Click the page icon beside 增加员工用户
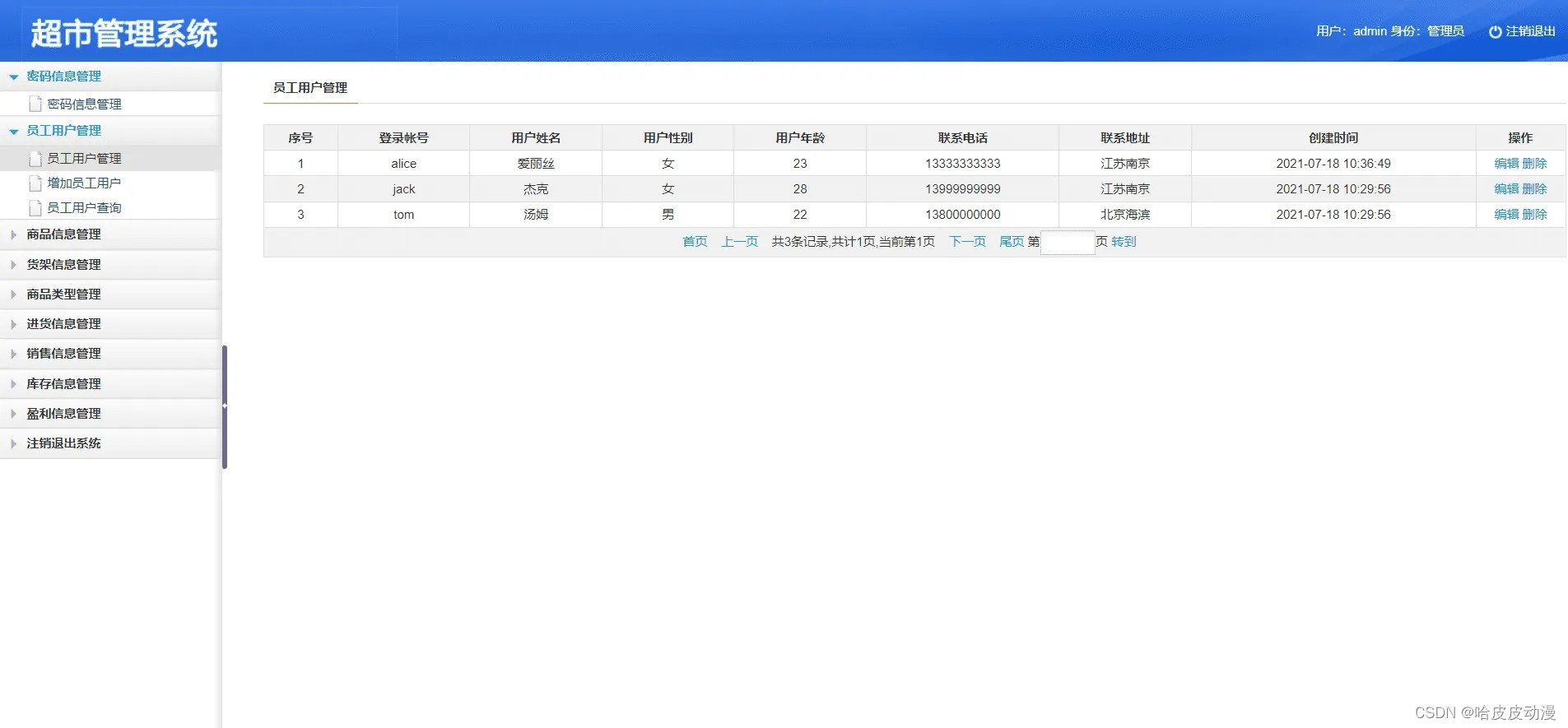The width and height of the screenshot is (1568, 728). coord(35,183)
